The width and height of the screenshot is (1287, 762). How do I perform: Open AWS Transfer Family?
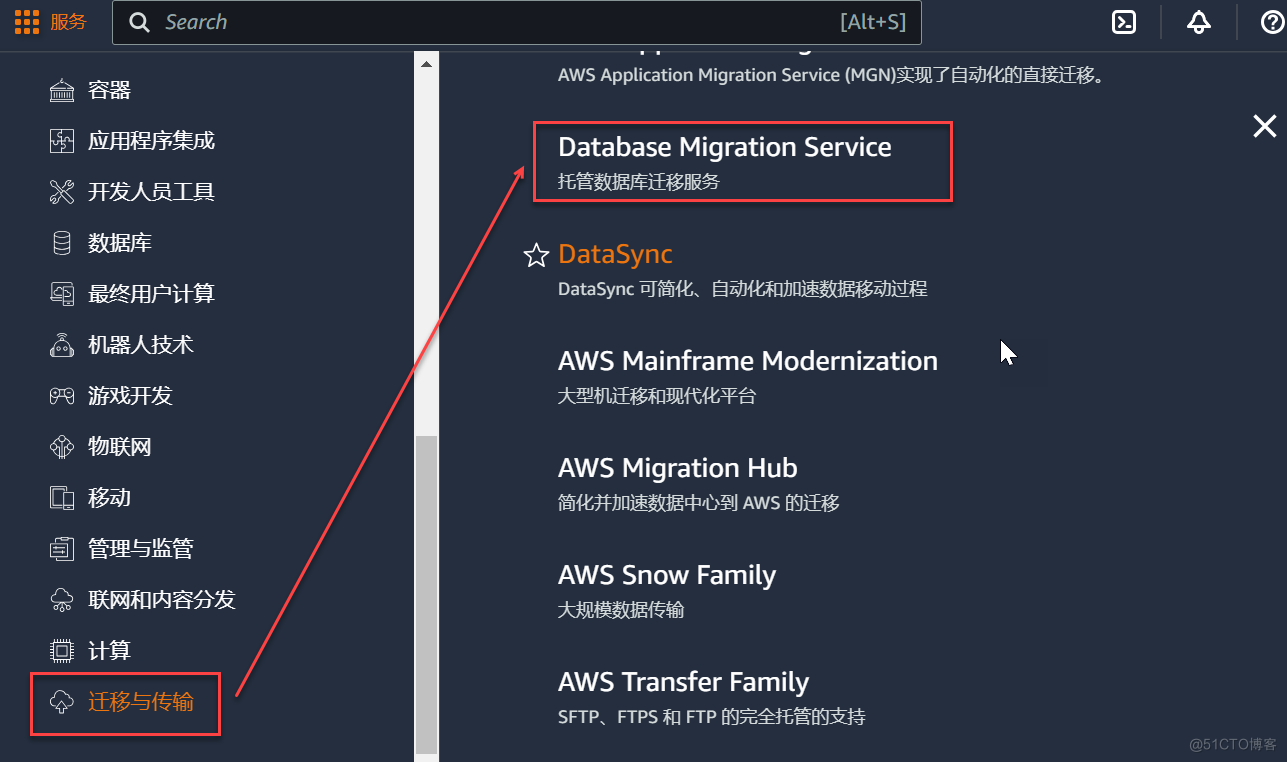pos(683,682)
